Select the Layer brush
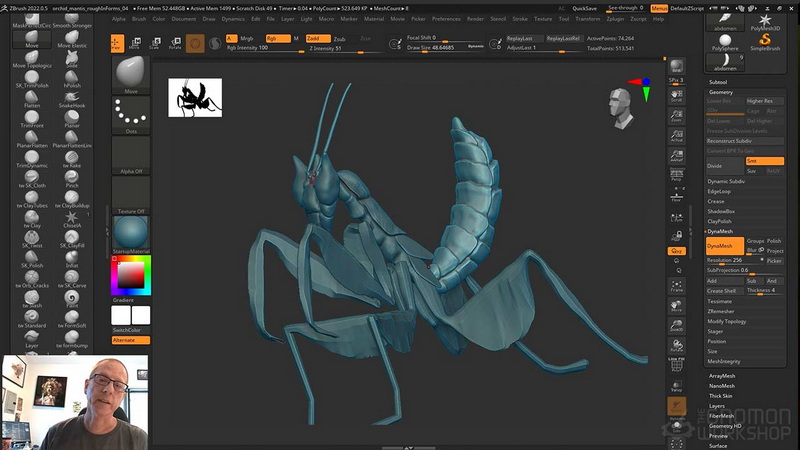Screen dimensions: 800x450 point(32,339)
